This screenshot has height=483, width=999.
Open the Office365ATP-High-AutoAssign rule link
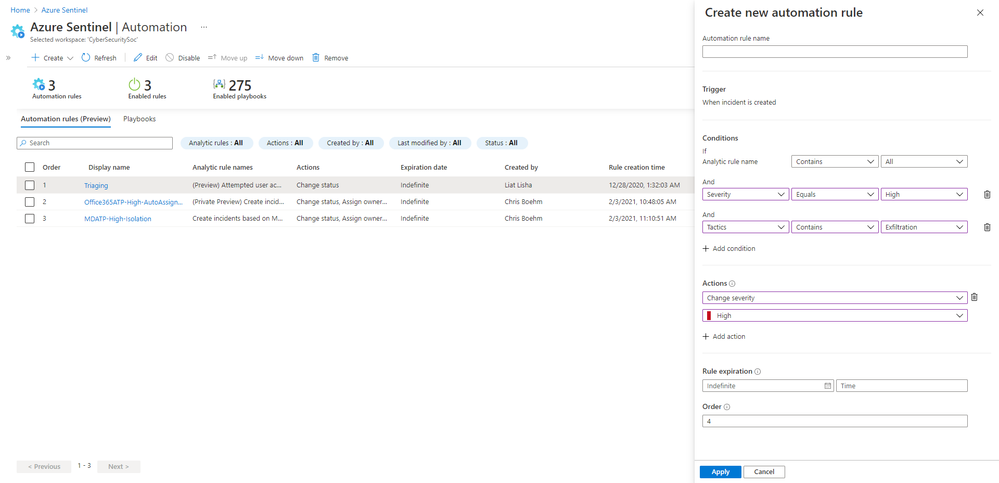pyautogui.click(x=133, y=202)
